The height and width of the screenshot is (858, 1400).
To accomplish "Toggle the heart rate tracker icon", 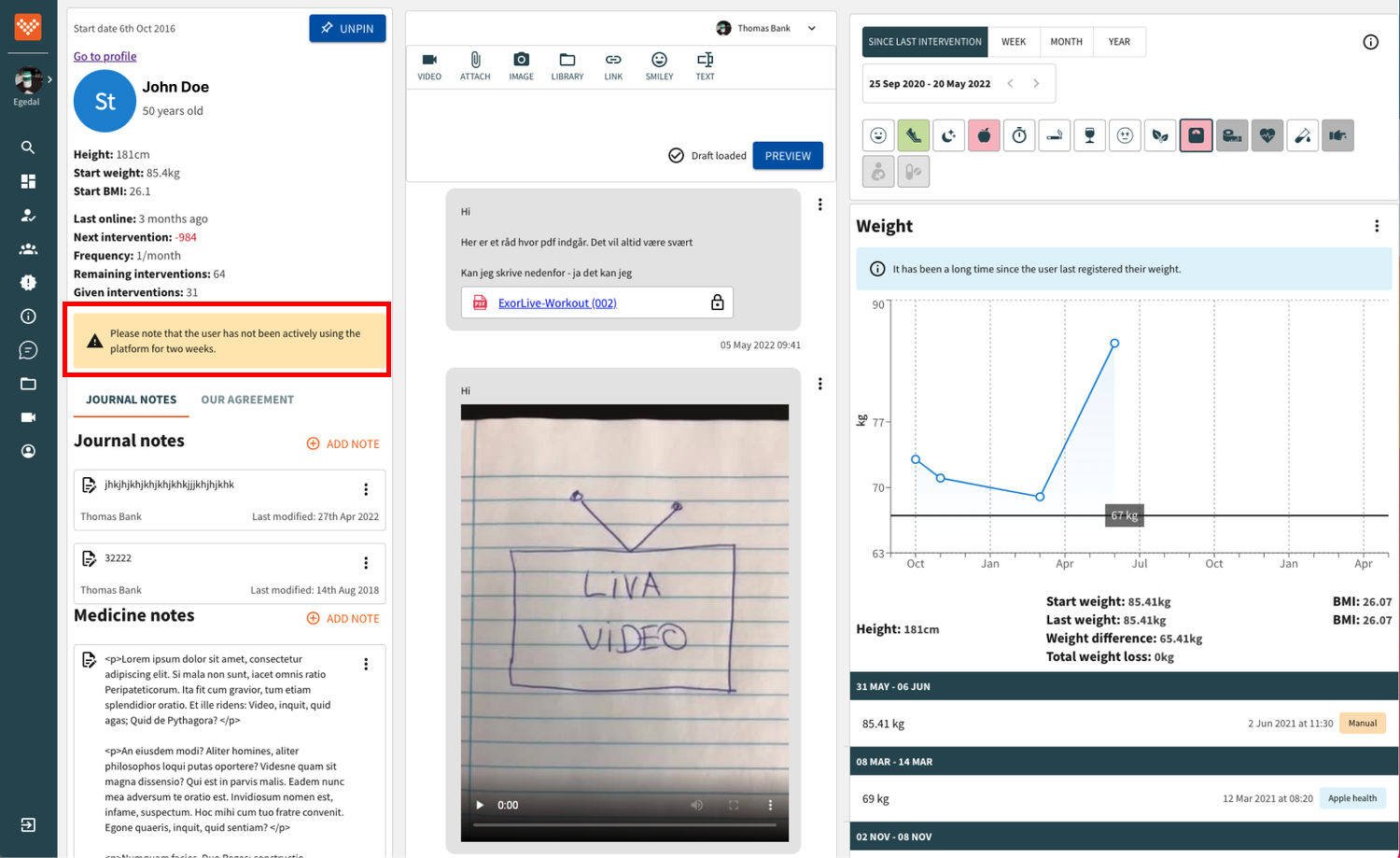I will [x=1267, y=135].
